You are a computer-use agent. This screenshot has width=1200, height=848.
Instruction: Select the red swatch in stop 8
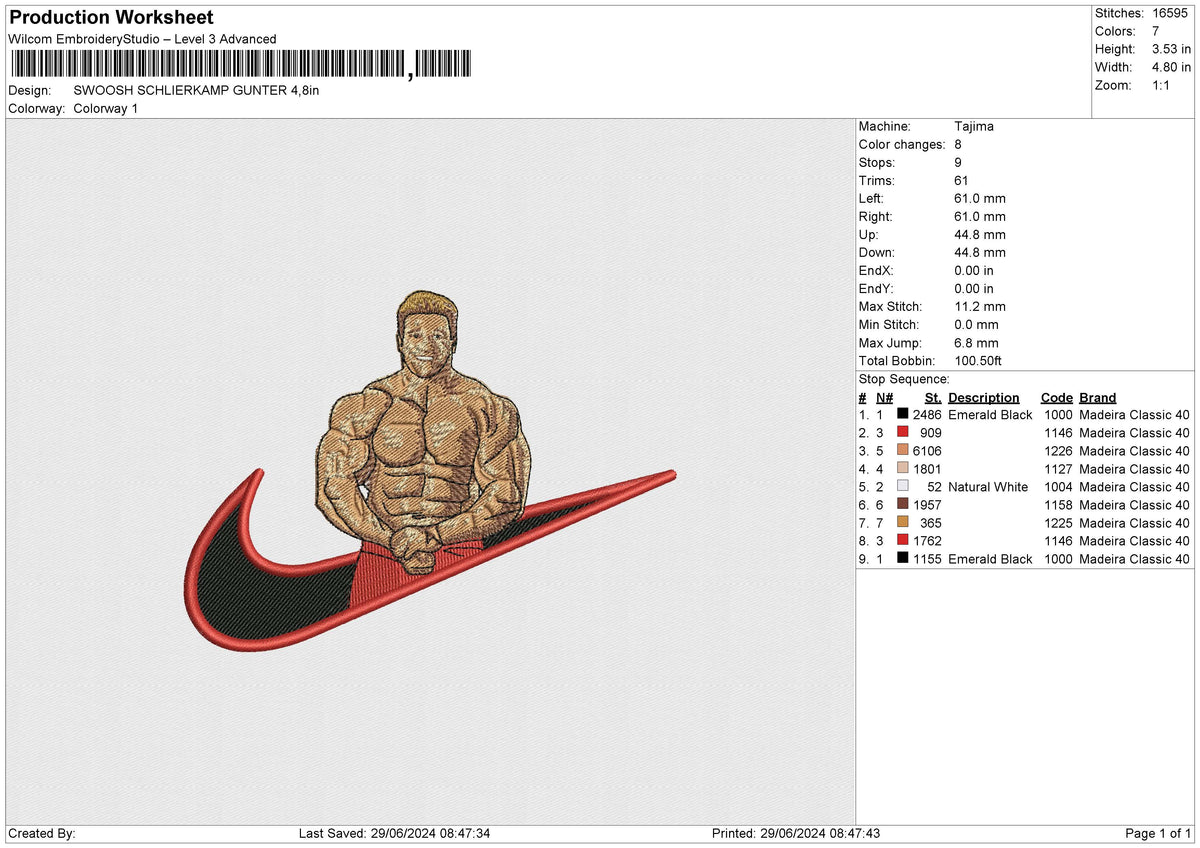coord(902,541)
